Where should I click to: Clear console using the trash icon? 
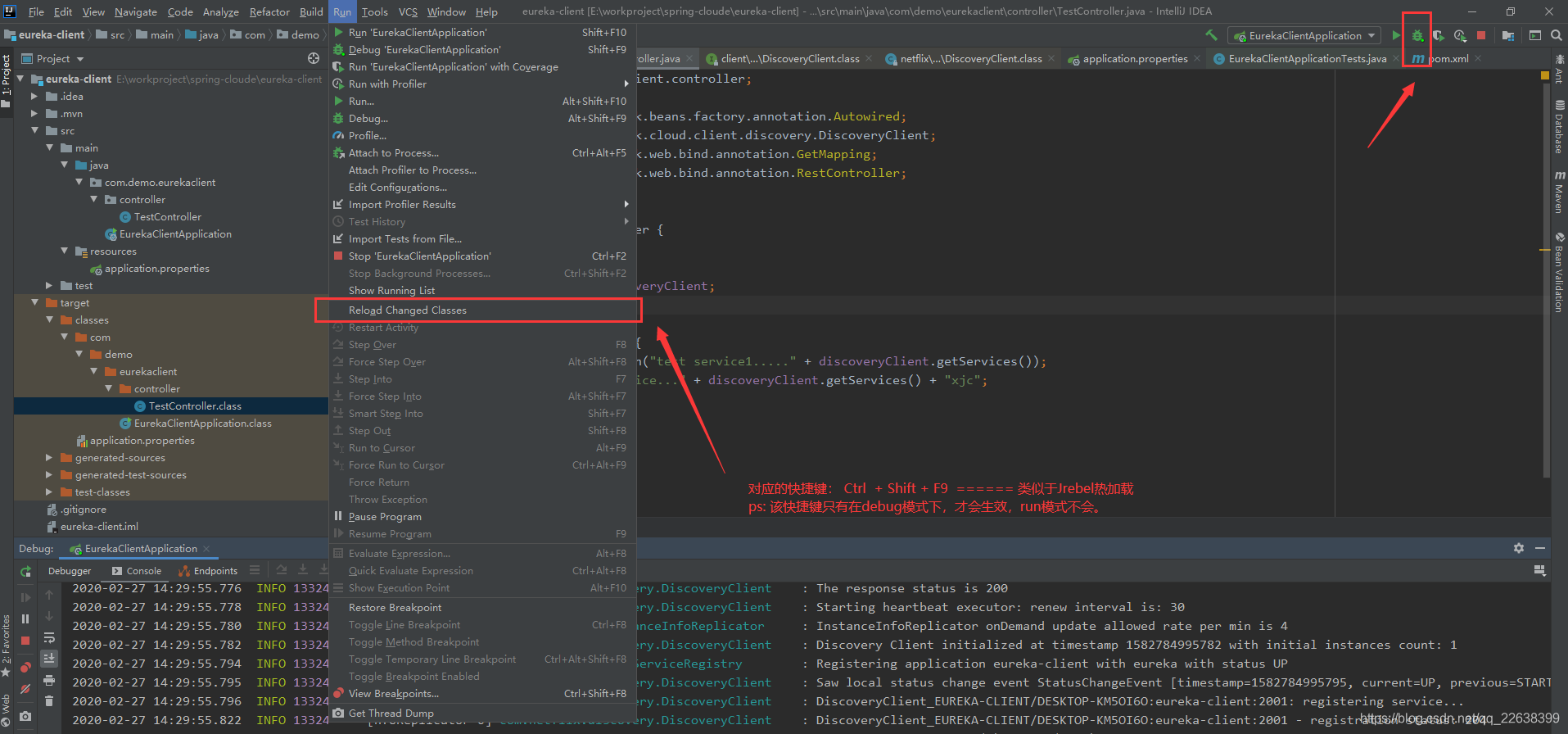49,701
